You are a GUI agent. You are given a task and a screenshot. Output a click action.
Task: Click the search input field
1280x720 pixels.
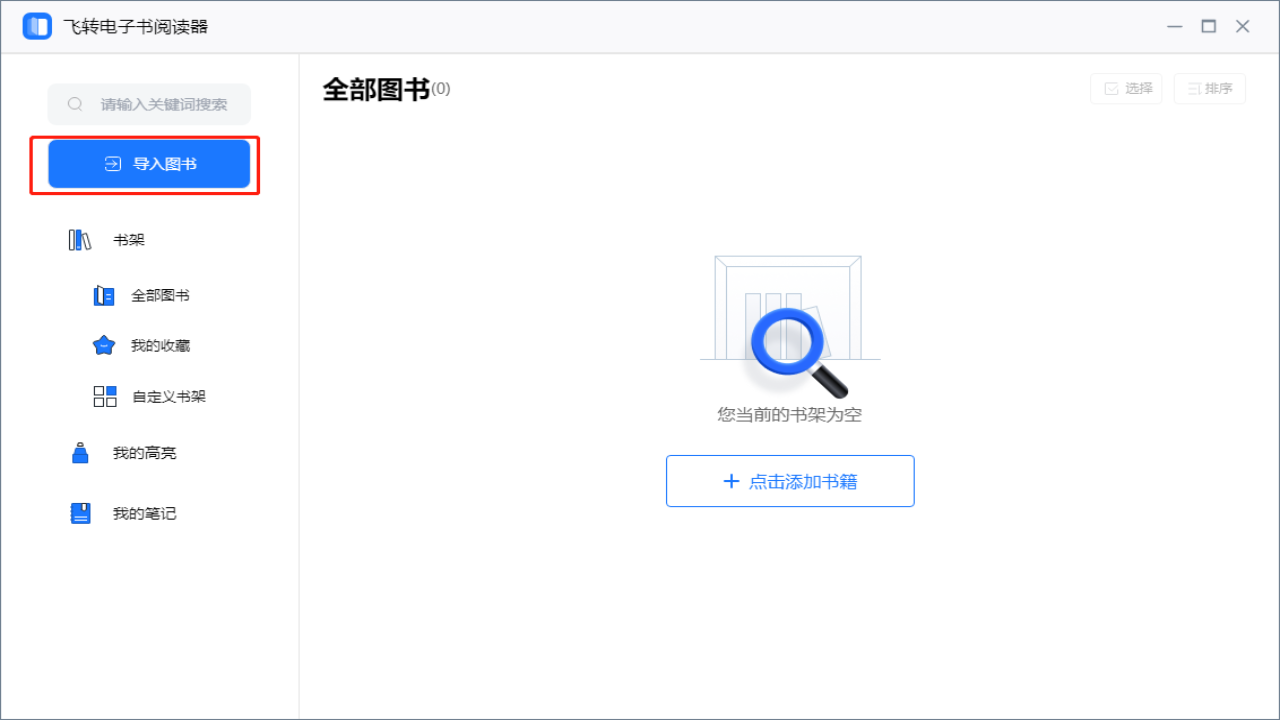(160, 104)
